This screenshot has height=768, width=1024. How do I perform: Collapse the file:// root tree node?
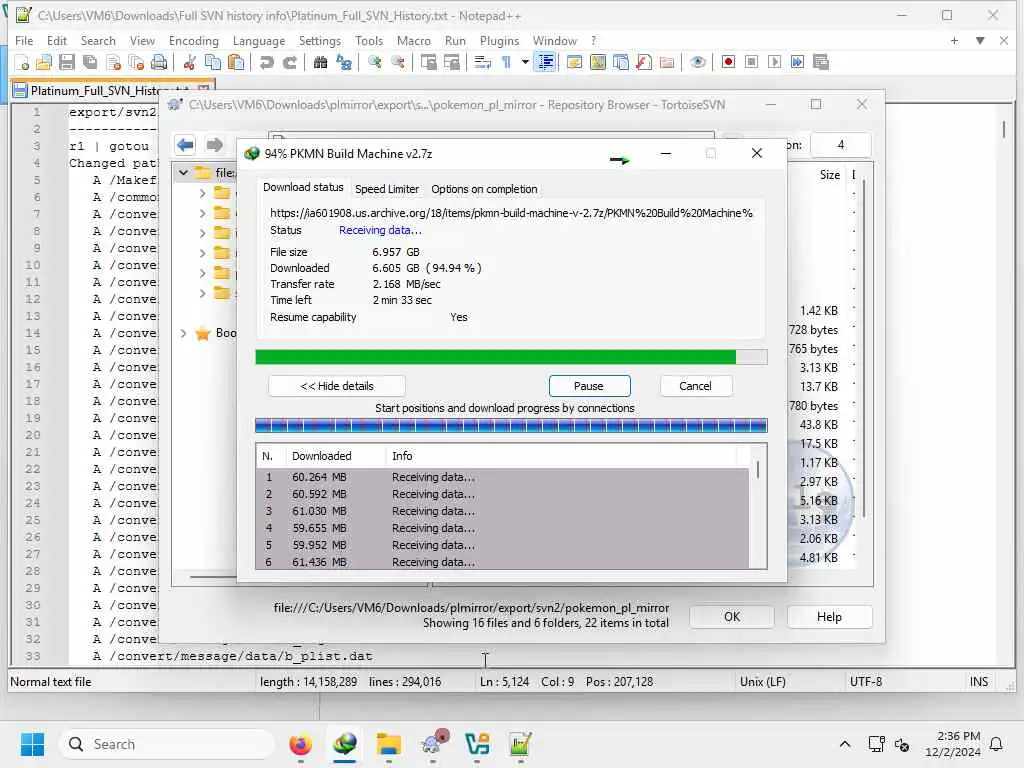(184, 173)
